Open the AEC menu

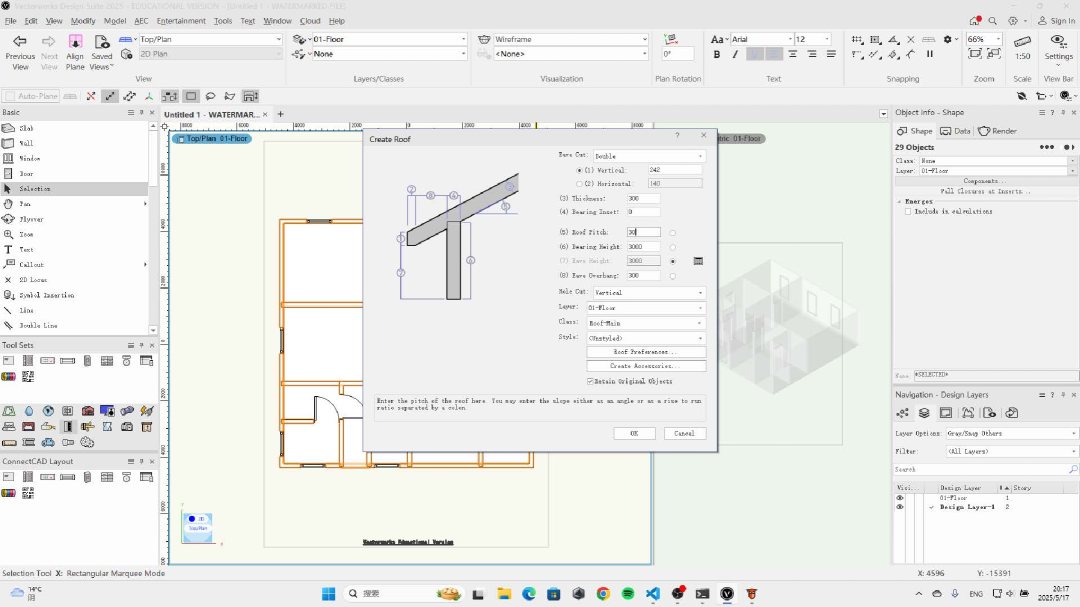click(140, 21)
